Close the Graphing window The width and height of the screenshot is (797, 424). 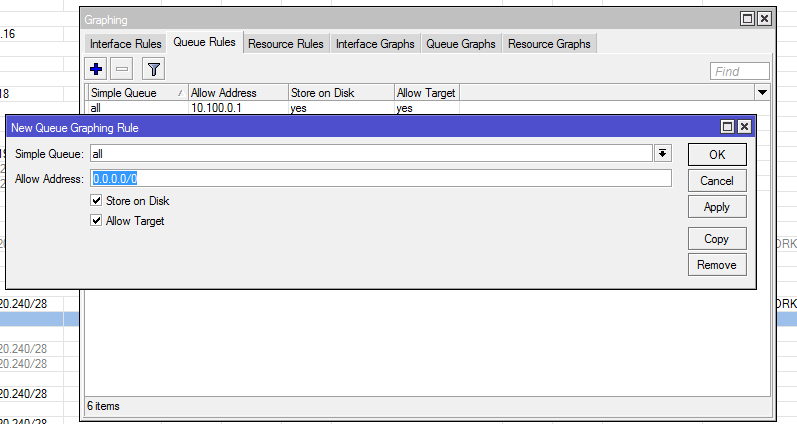pos(764,19)
